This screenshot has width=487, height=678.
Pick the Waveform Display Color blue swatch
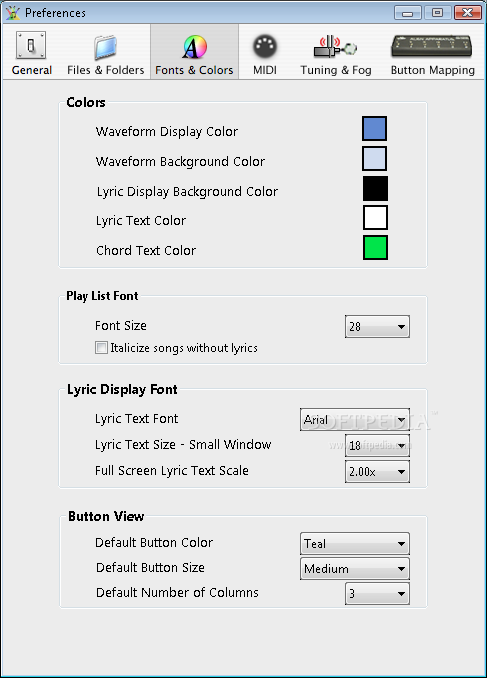point(375,128)
